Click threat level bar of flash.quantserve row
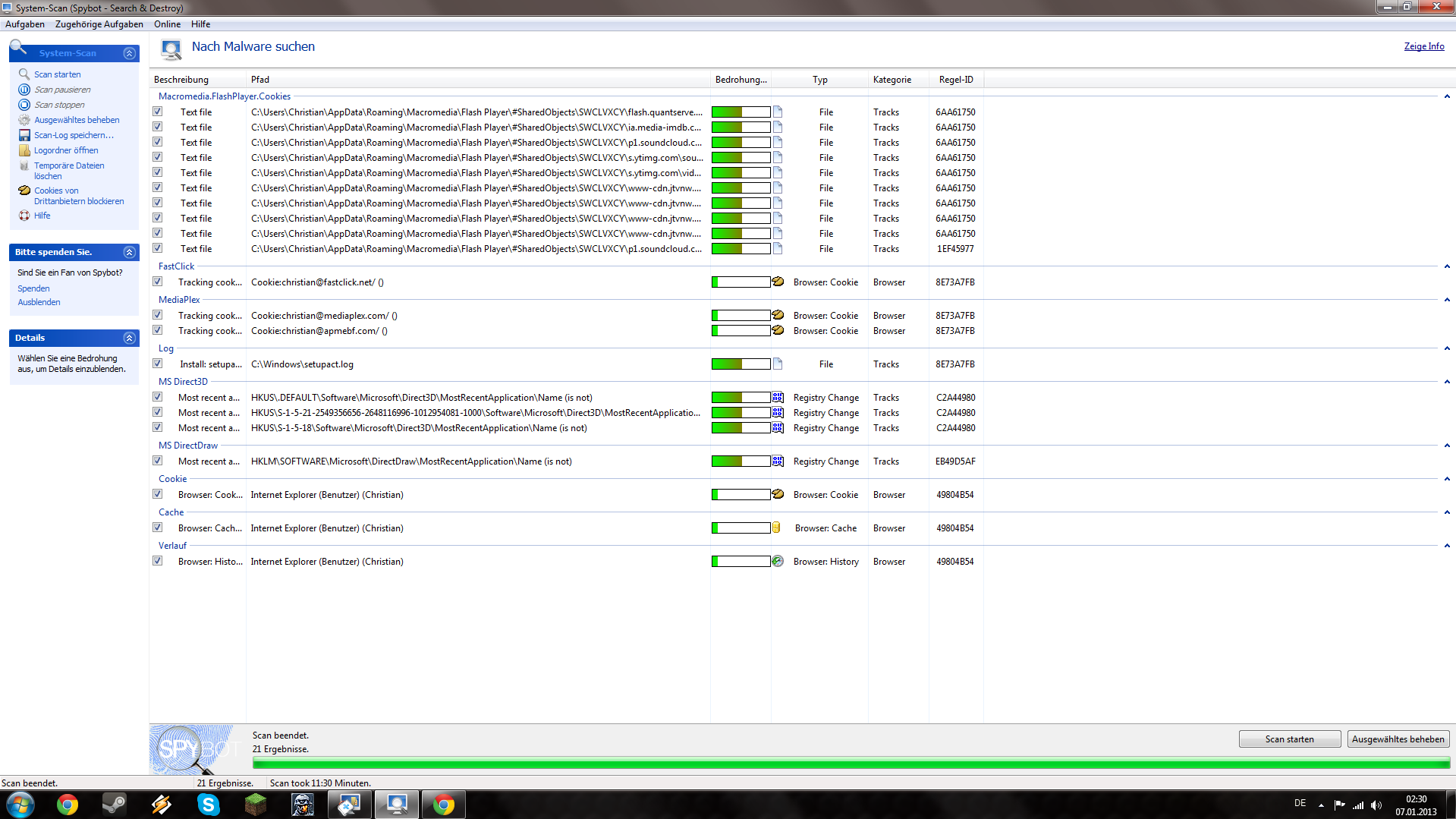The width and height of the screenshot is (1456, 819). click(x=741, y=112)
